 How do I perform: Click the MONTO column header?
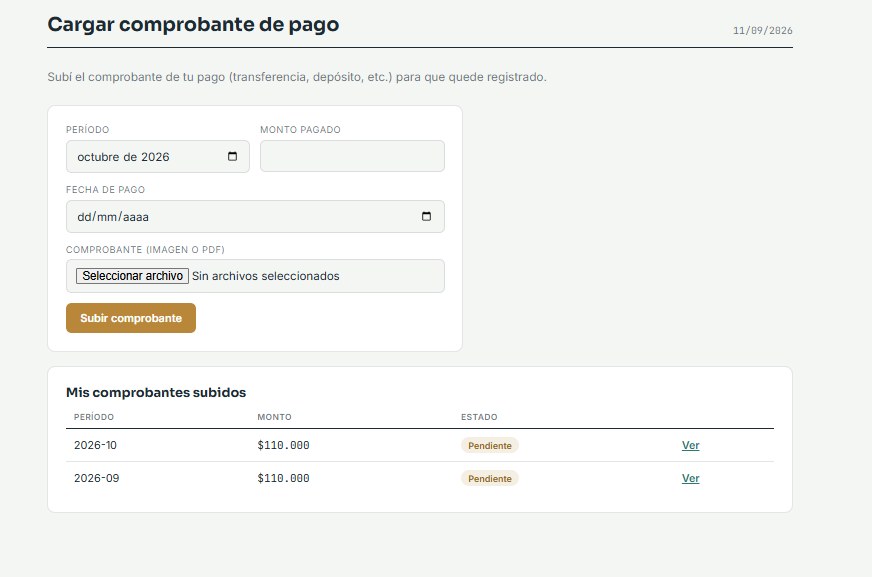(x=274, y=417)
